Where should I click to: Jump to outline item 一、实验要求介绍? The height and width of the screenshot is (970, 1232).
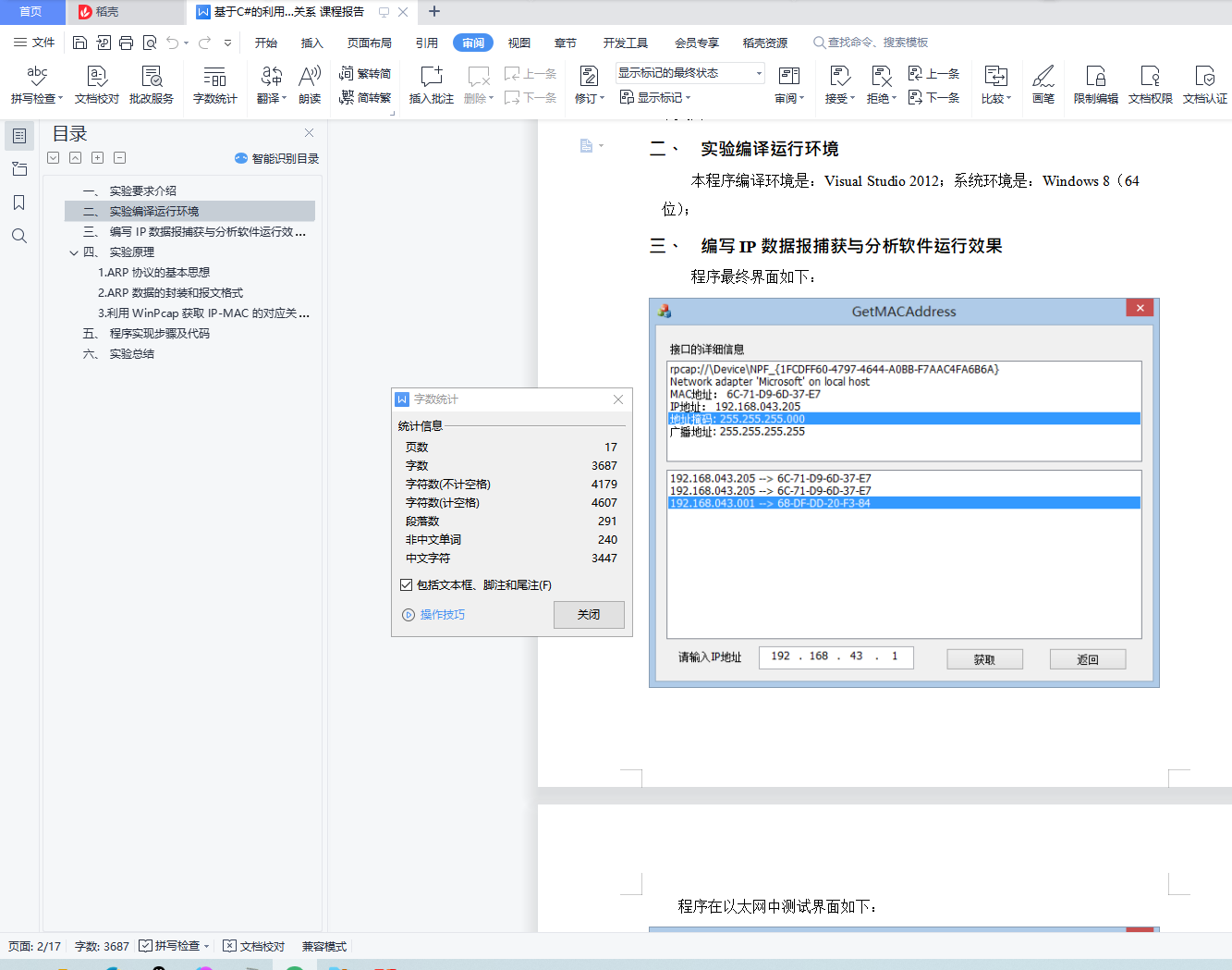point(189,190)
